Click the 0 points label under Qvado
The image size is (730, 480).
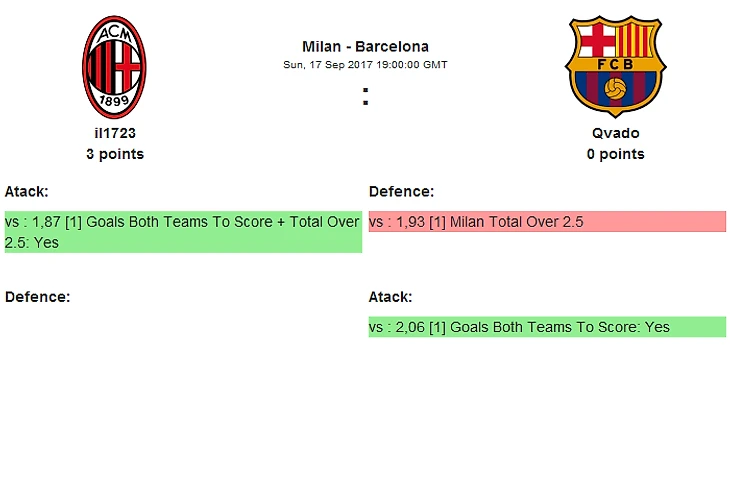coord(615,154)
